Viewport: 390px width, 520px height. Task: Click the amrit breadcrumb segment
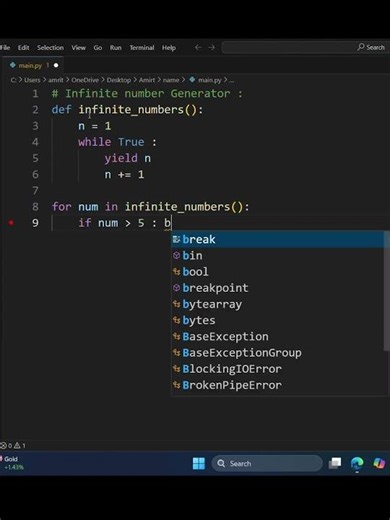point(56,80)
